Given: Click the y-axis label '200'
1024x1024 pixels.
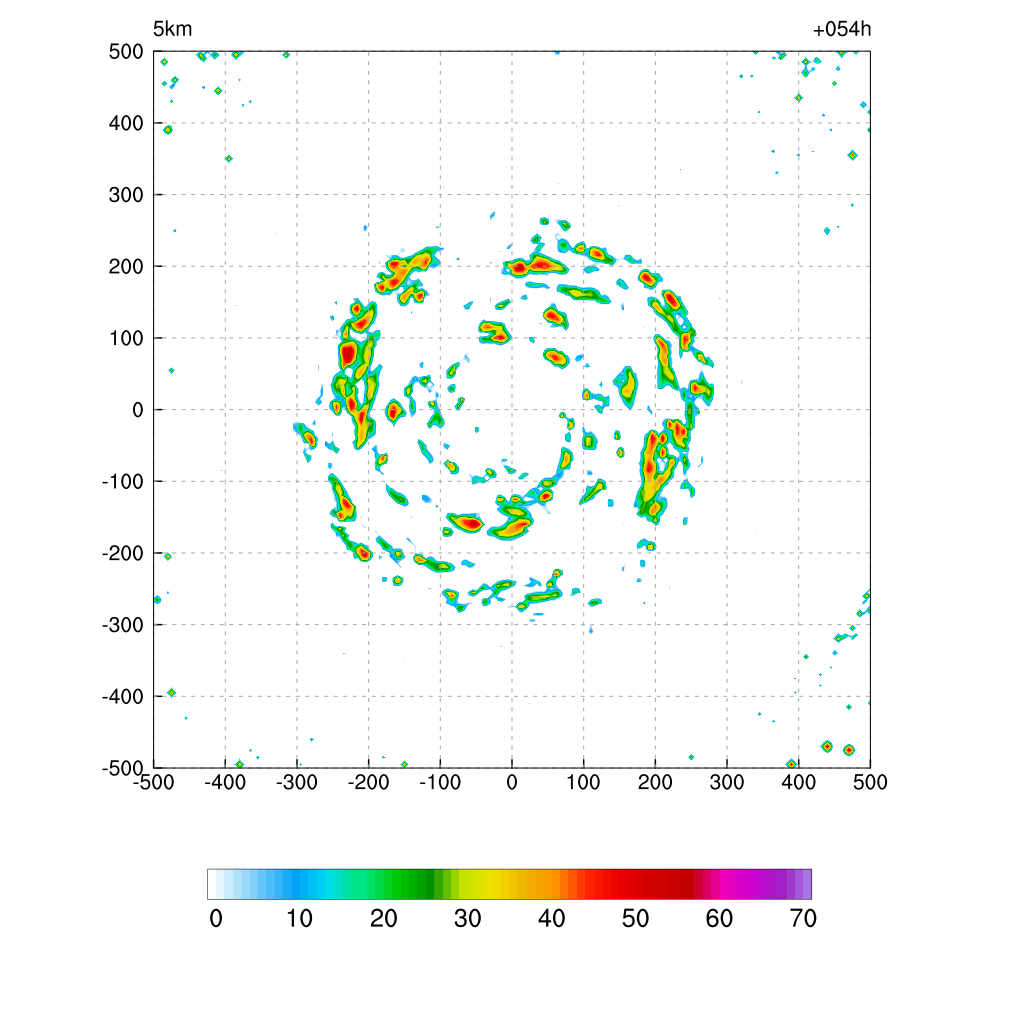Looking at the screenshot, I should pos(126,266).
